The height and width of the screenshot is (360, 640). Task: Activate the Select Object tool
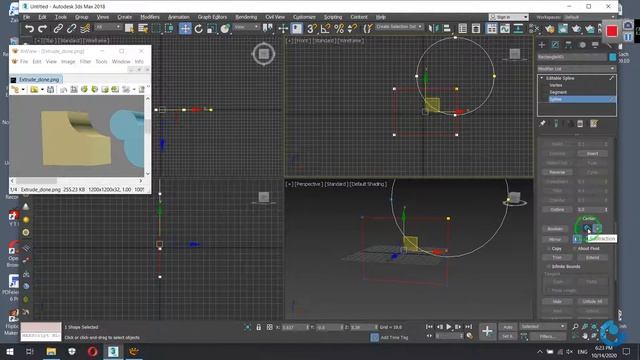pyautogui.click(x=129, y=28)
